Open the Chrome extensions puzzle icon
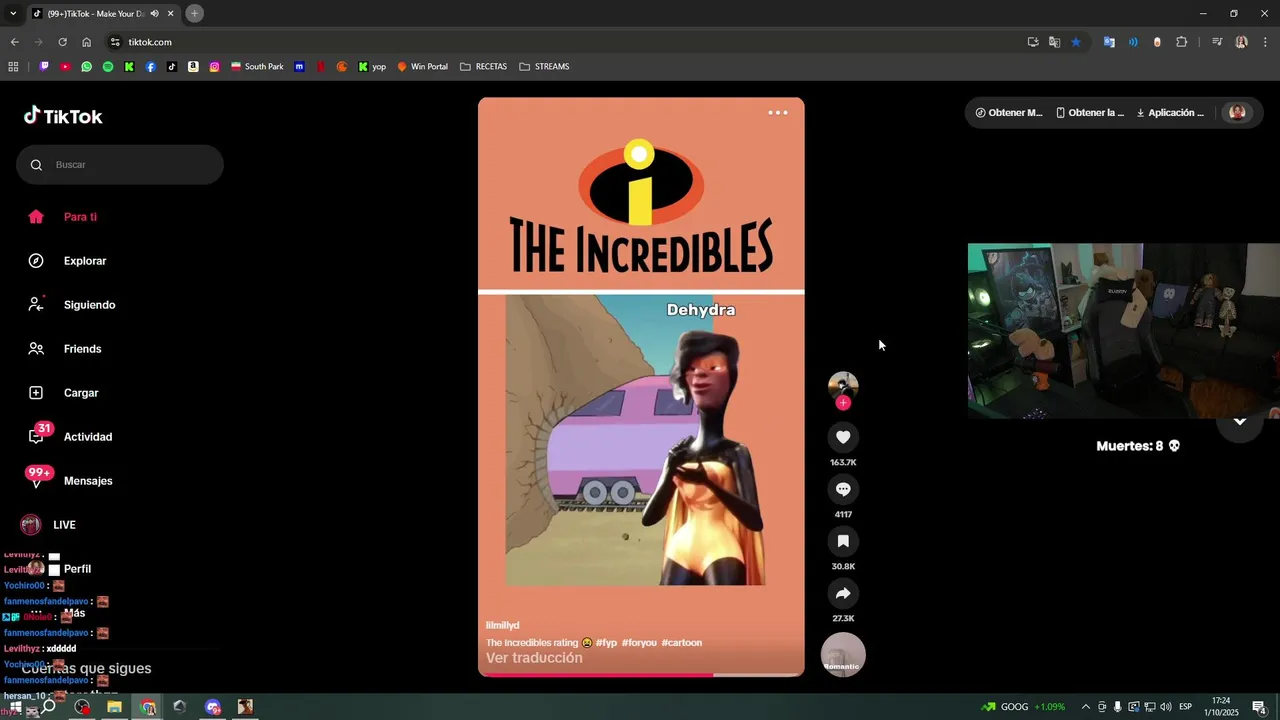The width and height of the screenshot is (1280, 720). click(x=1182, y=42)
